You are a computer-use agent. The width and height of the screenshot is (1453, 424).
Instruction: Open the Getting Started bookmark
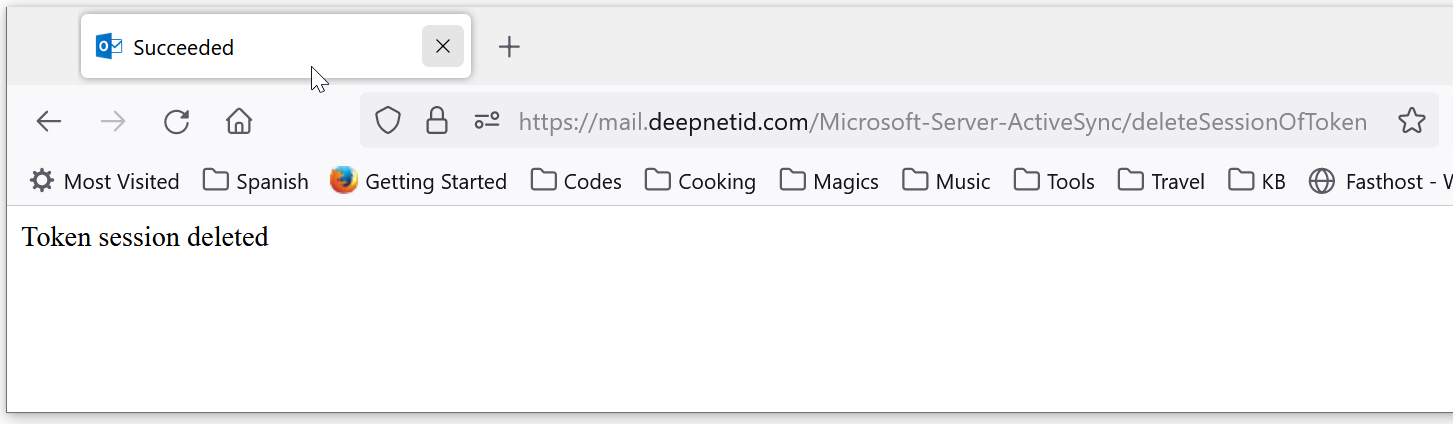(x=419, y=181)
